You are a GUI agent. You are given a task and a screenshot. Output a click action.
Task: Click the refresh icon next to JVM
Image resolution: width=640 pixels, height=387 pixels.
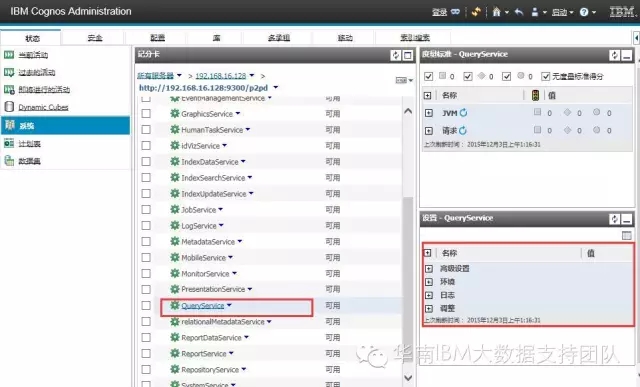click(463, 113)
